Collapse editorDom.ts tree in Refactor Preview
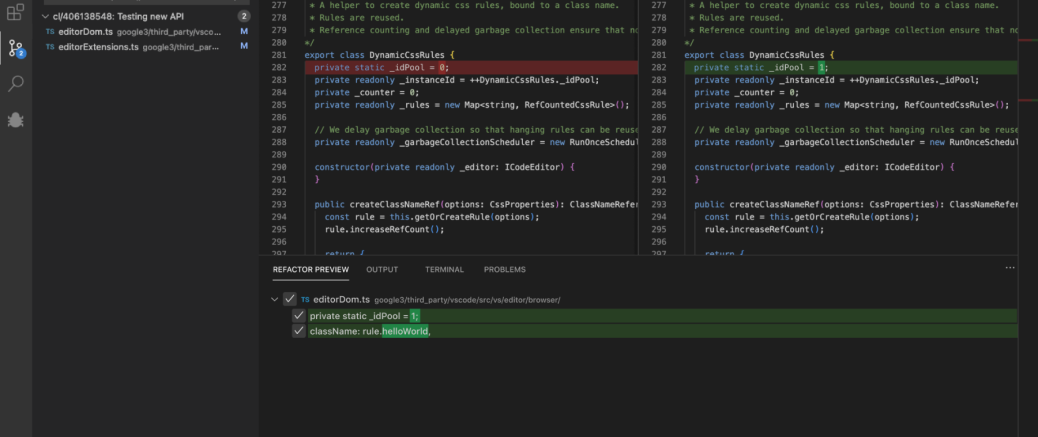Viewport: 1038px width, 437px height. tap(275, 299)
